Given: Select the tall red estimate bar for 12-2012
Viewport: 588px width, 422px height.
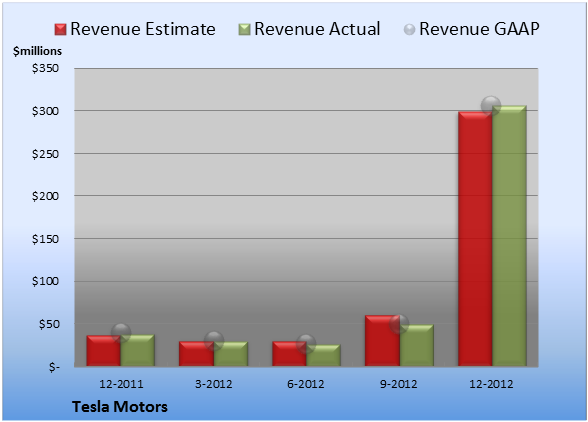Looking at the screenshot, I should [x=475, y=239].
